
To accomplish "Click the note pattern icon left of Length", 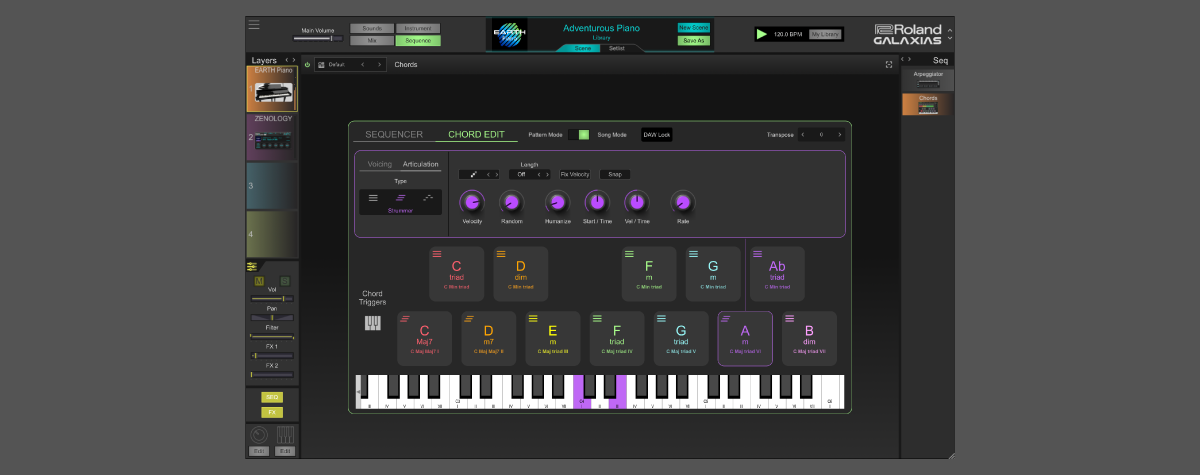I will (x=473, y=174).
